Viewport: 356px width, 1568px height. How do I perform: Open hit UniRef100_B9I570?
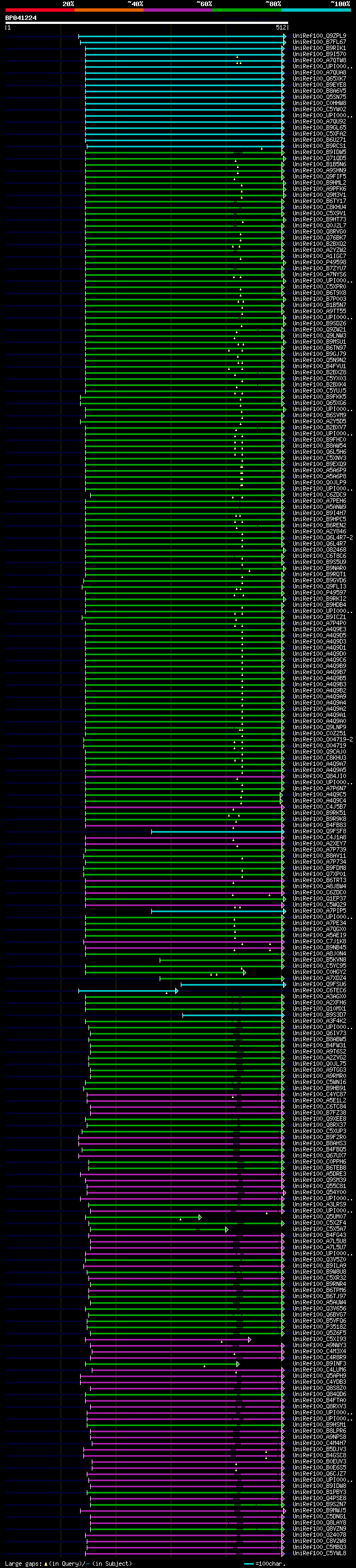[x=319, y=54]
